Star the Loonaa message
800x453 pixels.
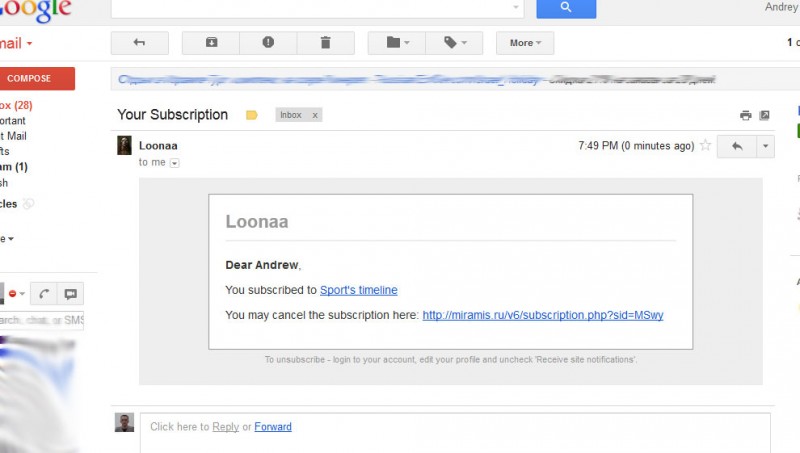pyautogui.click(x=705, y=145)
